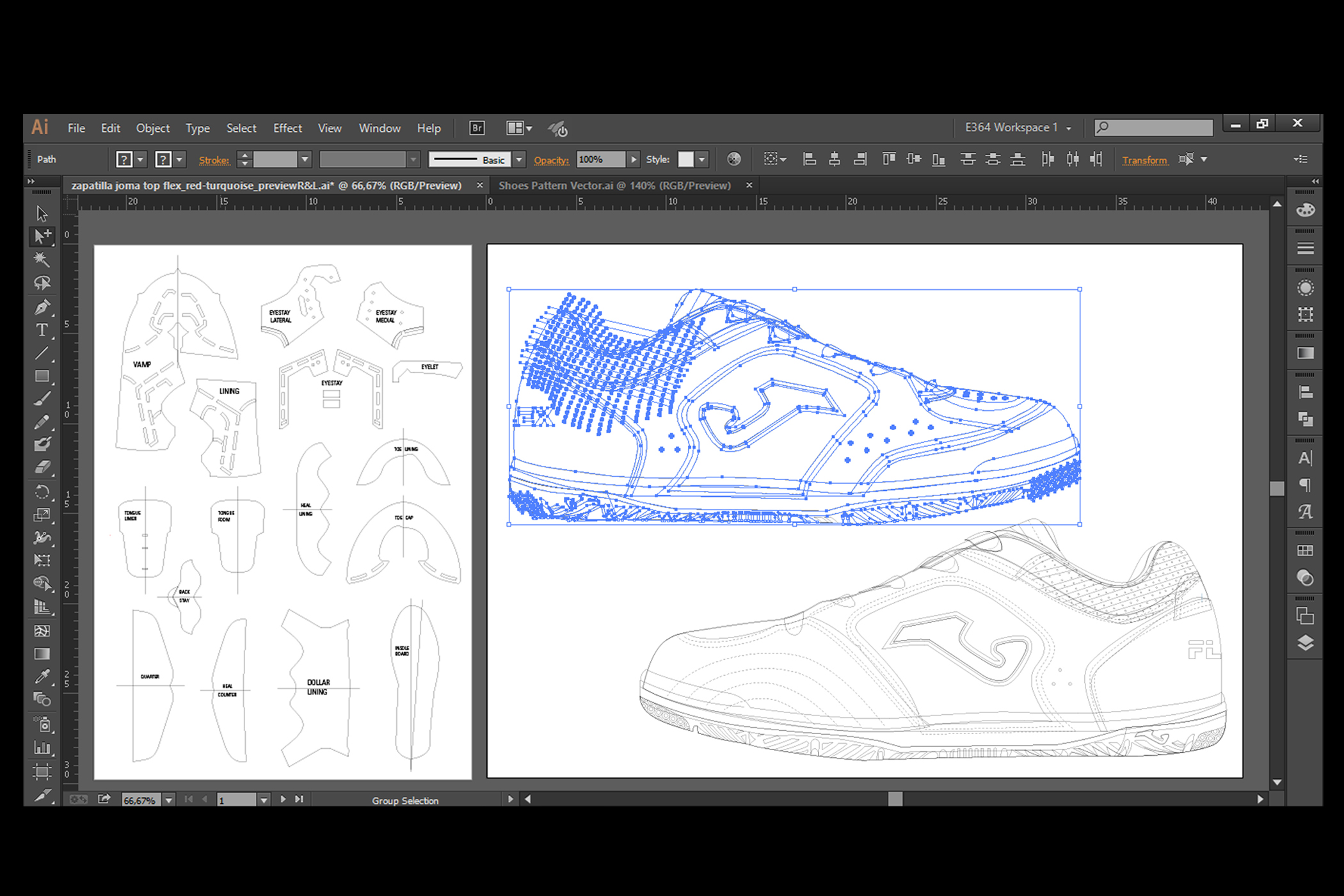The image size is (1344, 896).
Task: Open the Stroke weight dropdown
Action: point(305,159)
